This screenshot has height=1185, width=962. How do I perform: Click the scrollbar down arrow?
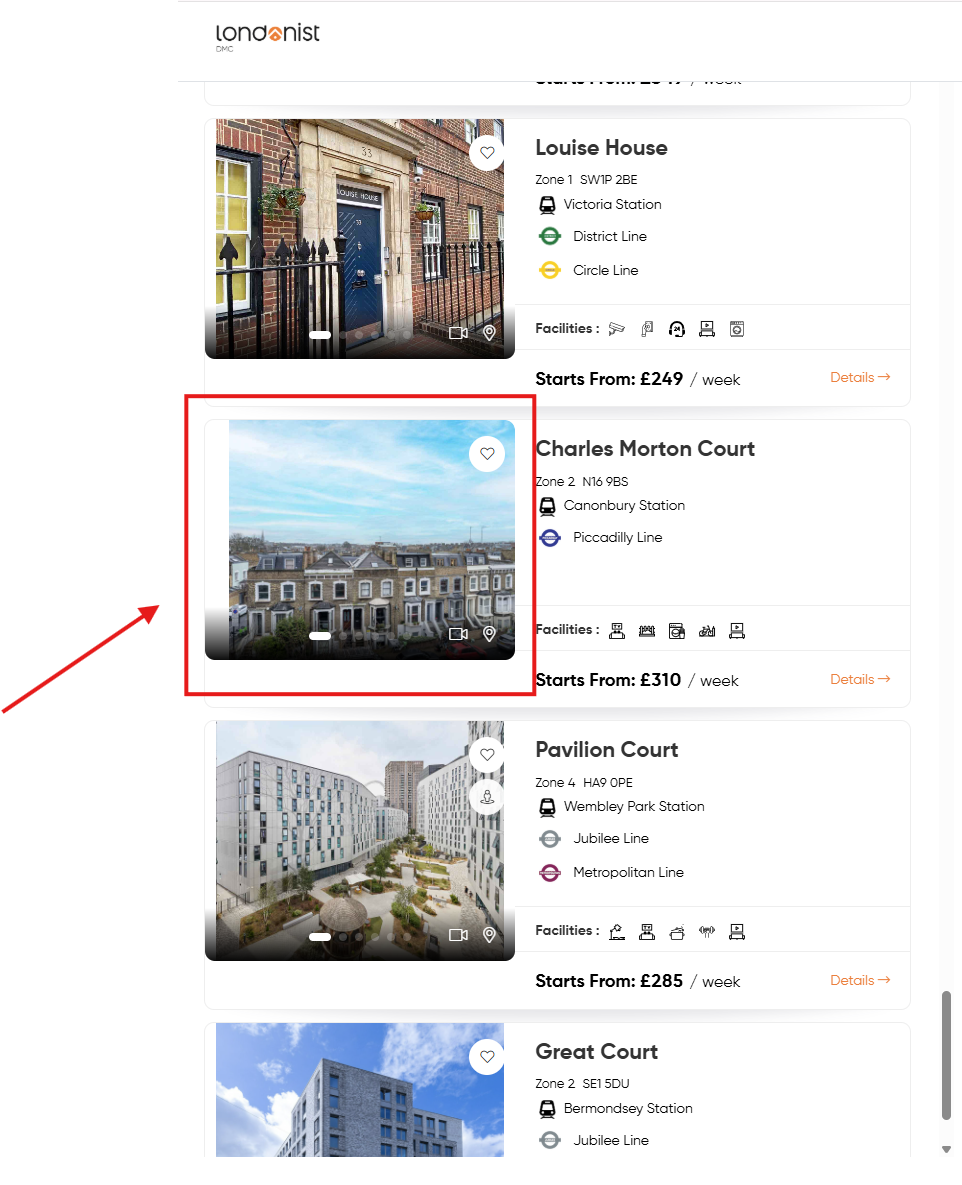click(946, 1149)
